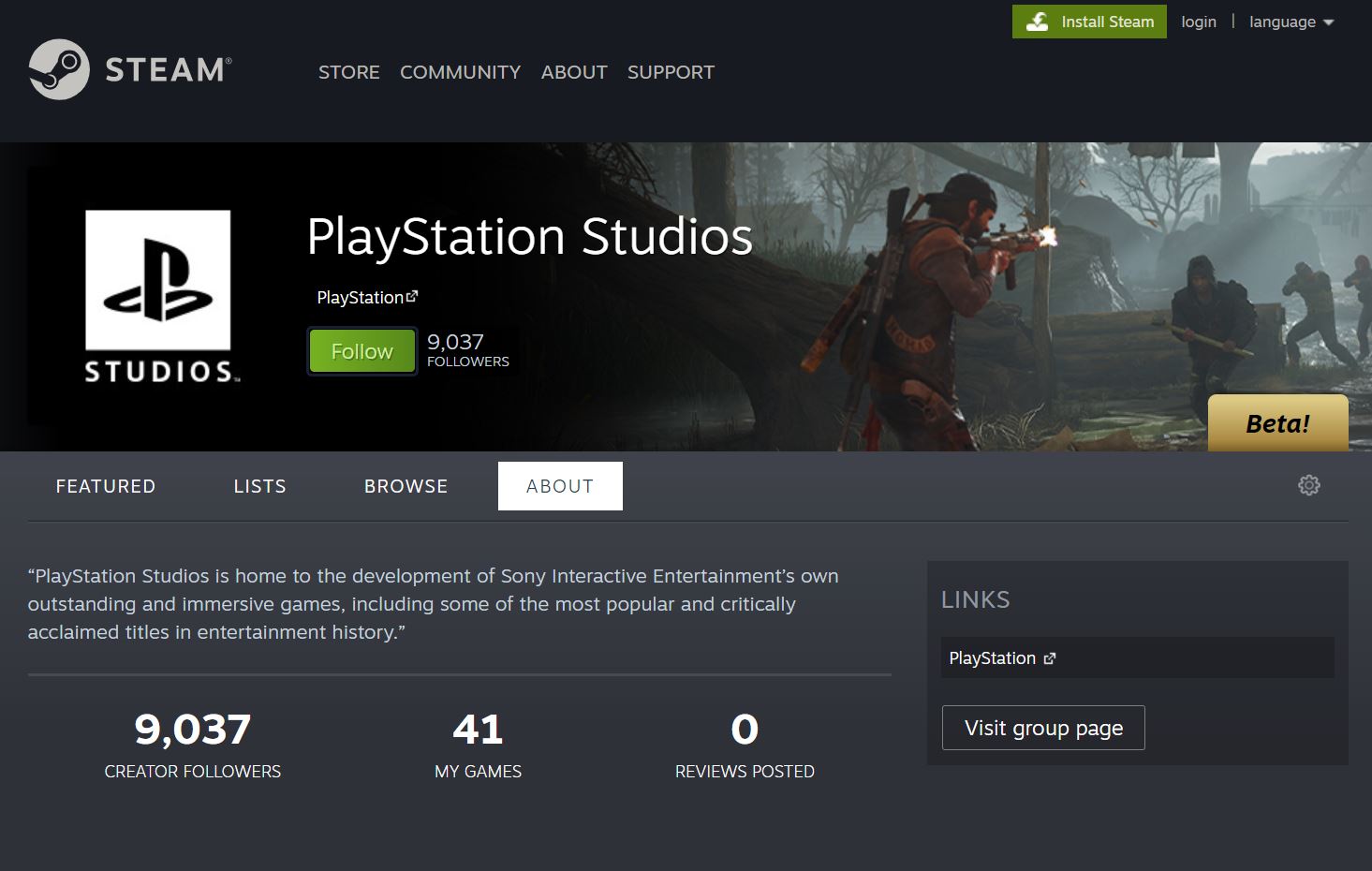The image size is (1372, 871).
Task: Follow PlayStation Studios
Action: point(362,351)
